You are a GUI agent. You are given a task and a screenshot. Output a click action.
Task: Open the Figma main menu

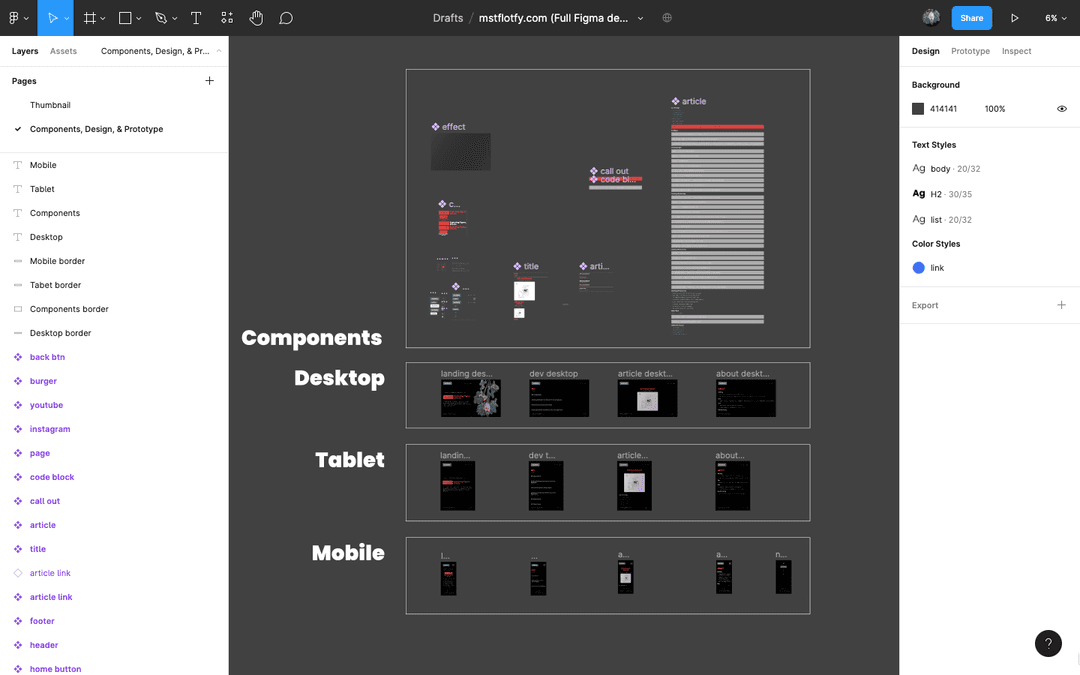(14, 17)
